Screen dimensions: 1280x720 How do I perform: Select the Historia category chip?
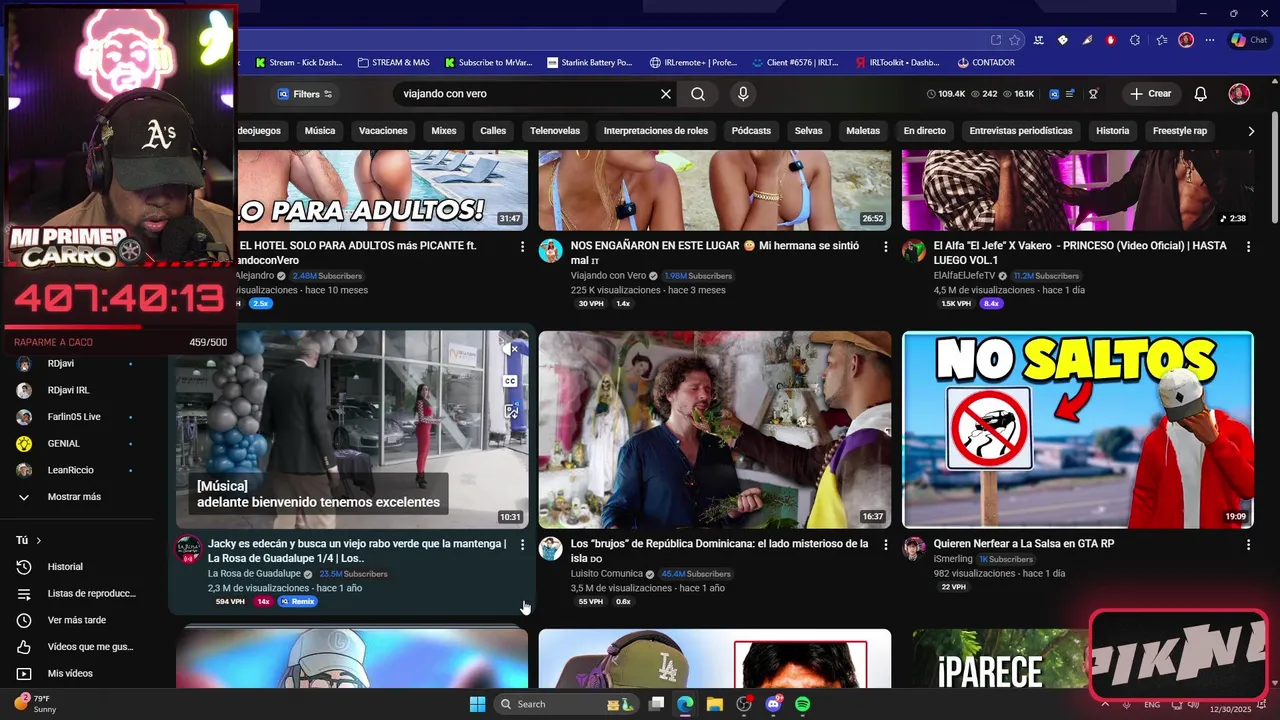(x=1112, y=131)
